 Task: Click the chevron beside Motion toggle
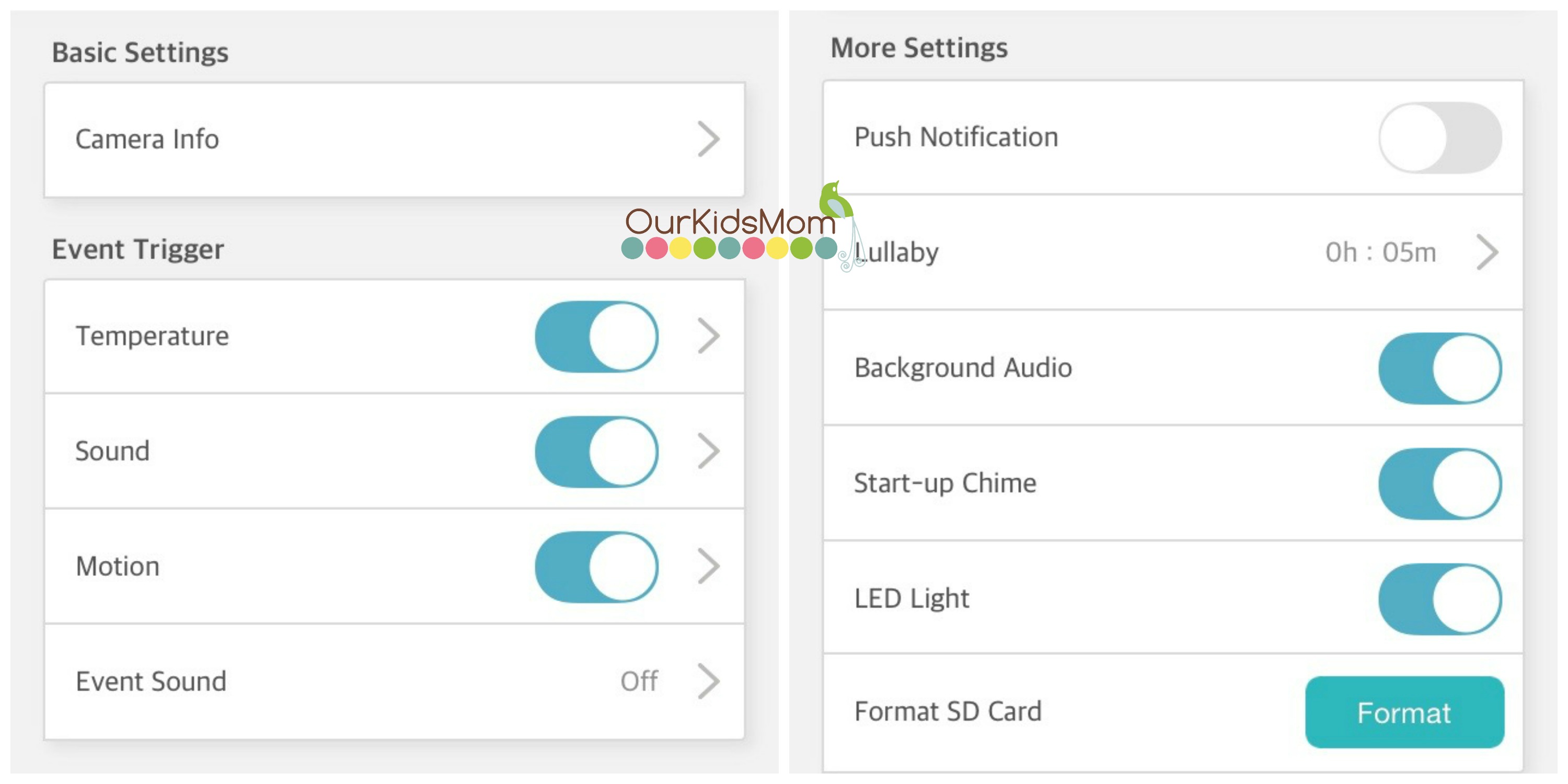[709, 566]
